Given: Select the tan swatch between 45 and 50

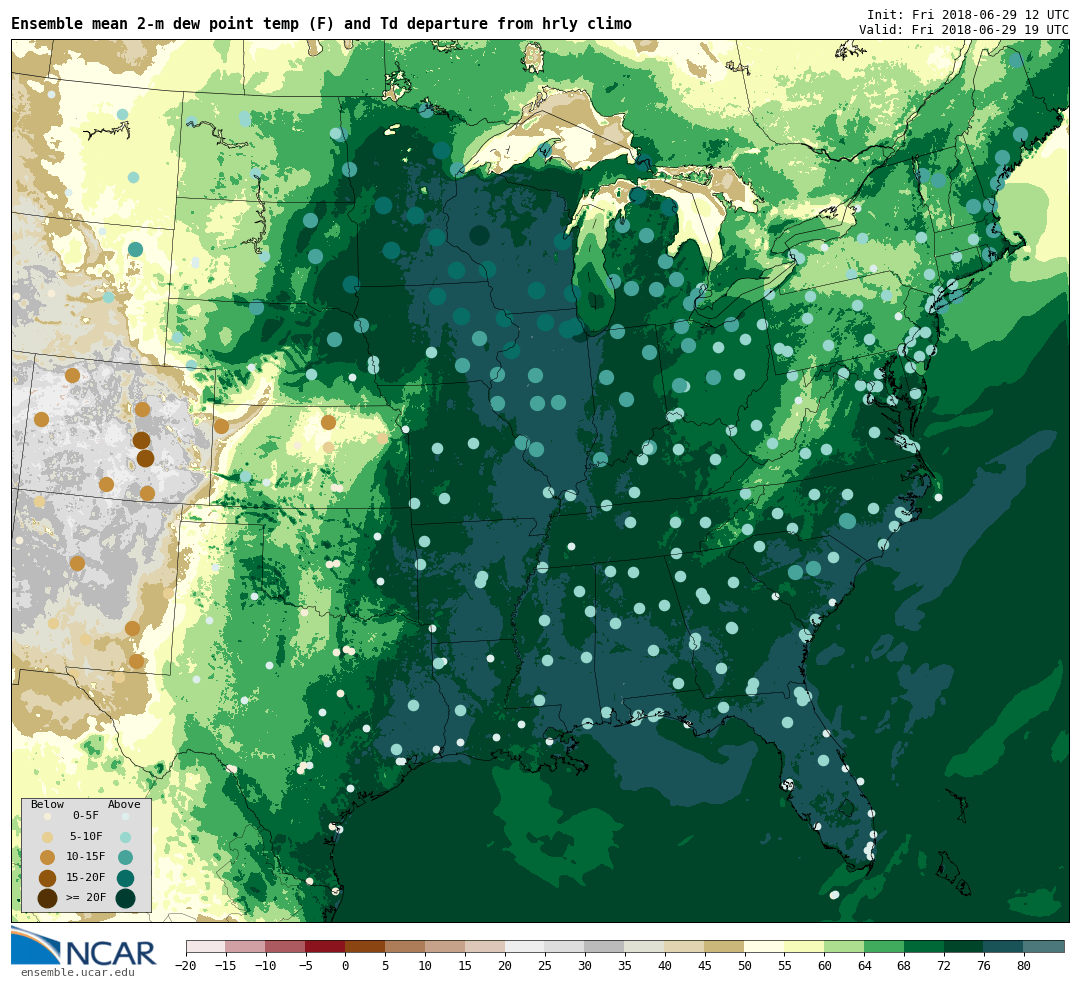Looking at the screenshot, I should (x=725, y=946).
